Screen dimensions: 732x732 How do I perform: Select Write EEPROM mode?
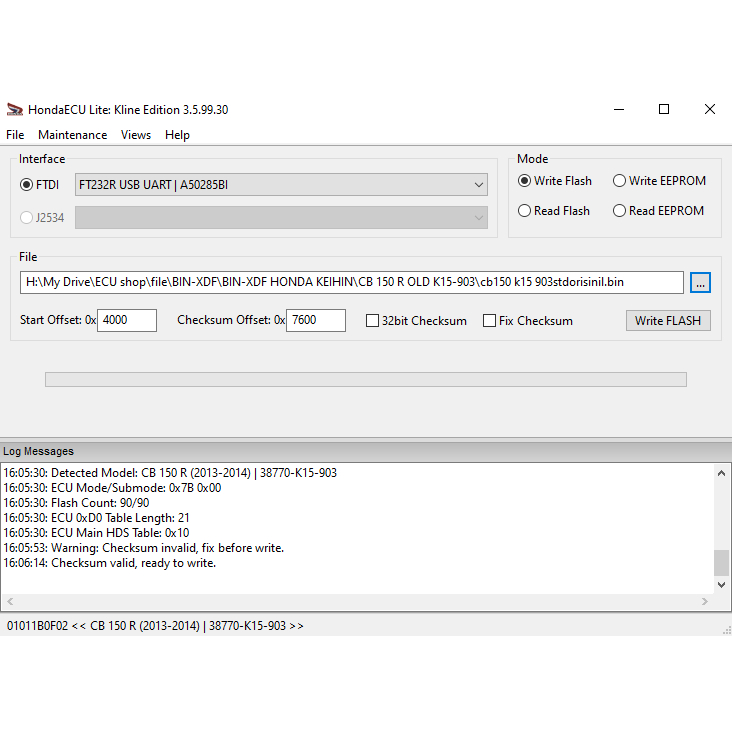coord(620,181)
